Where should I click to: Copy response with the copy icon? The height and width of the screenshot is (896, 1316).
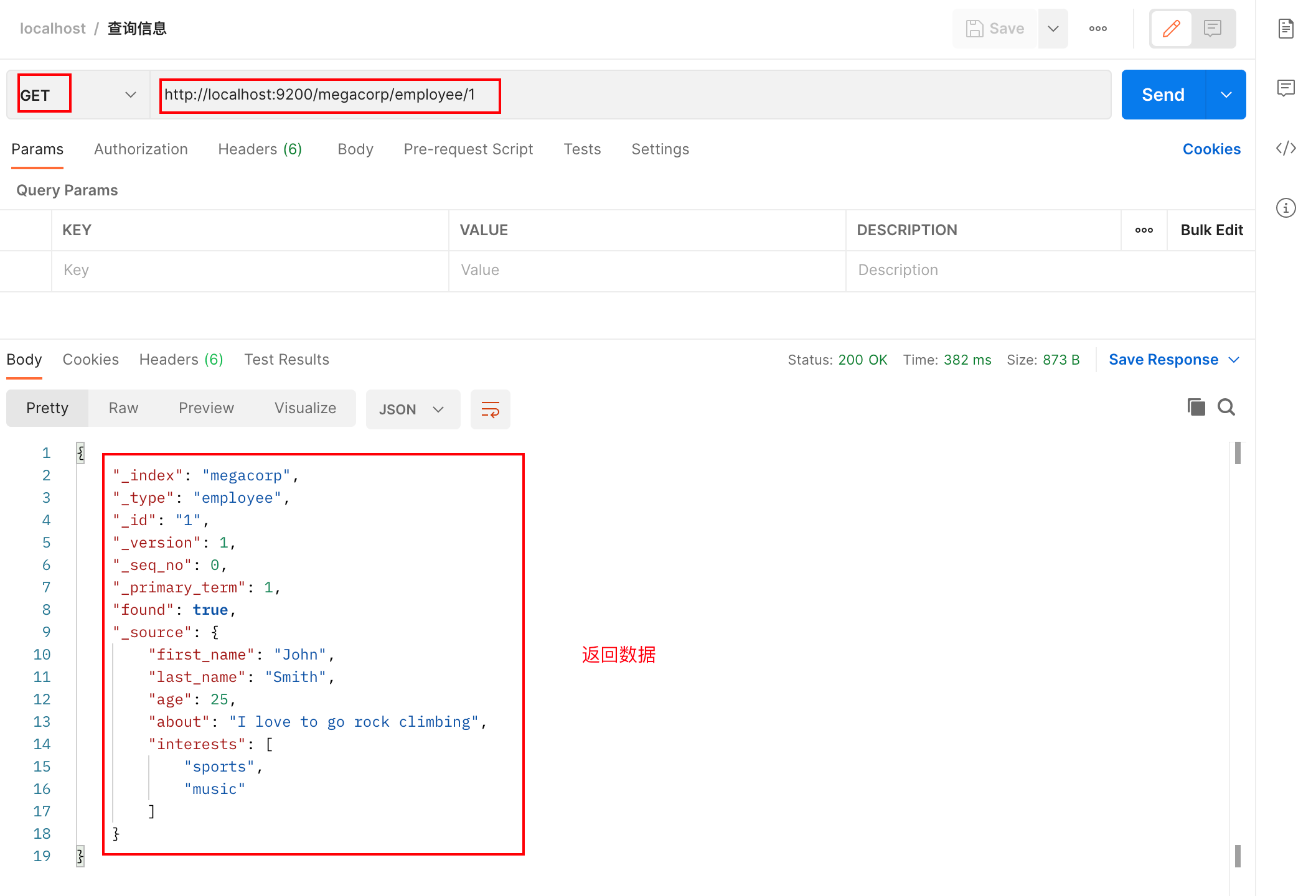(1196, 408)
